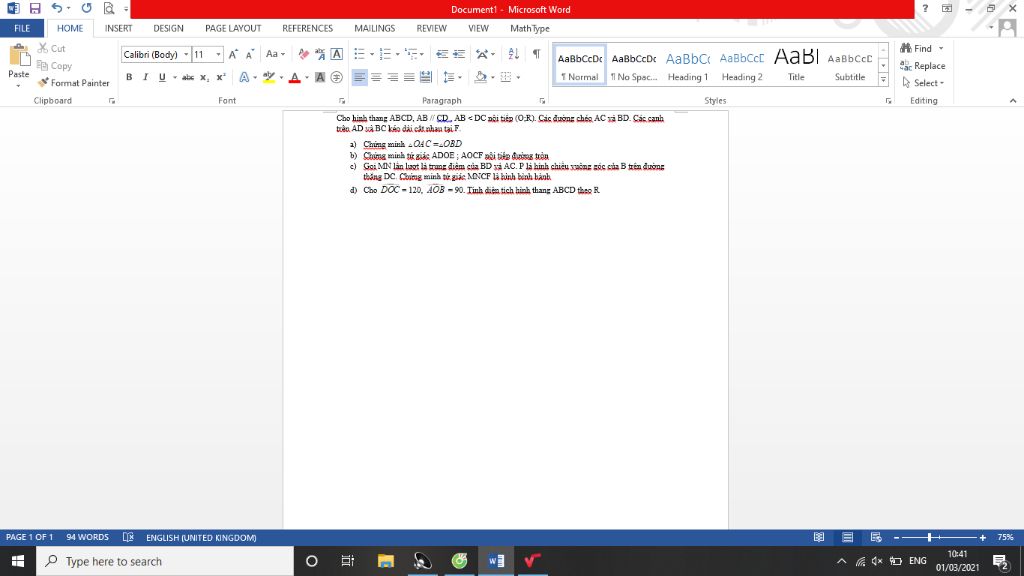The height and width of the screenshot is (576, 1024).
Task: Open the font size dropdown
Action: (x=218, y=54)
